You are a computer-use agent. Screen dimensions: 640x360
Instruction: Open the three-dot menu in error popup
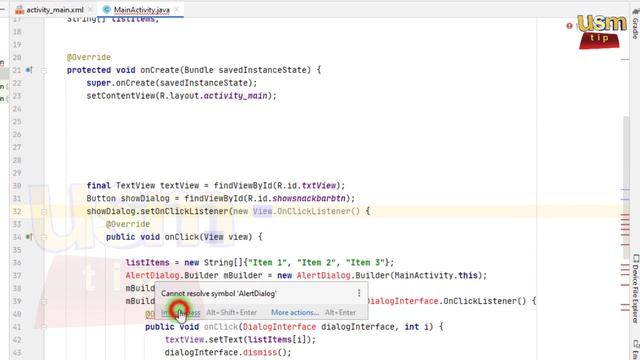[359, 293]
